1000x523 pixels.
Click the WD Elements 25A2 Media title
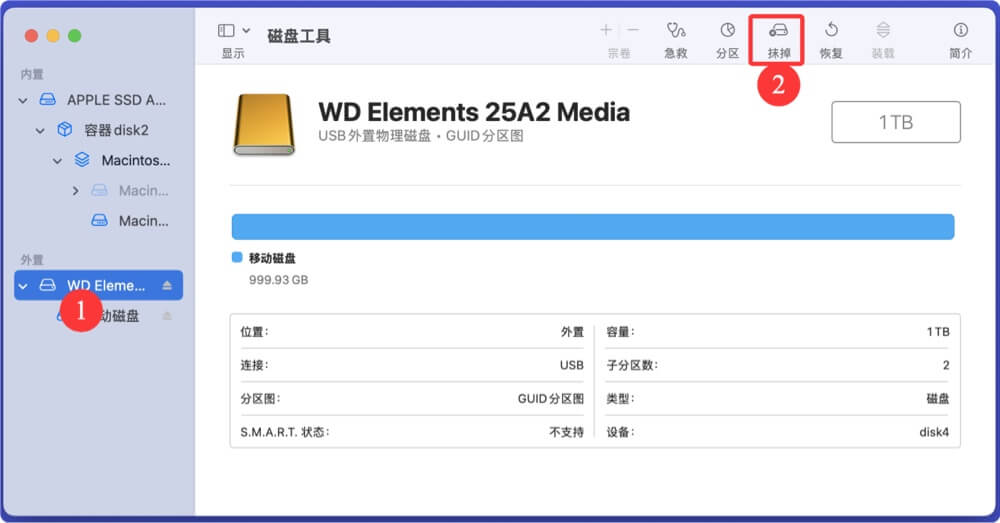click(x=474, y=112)
